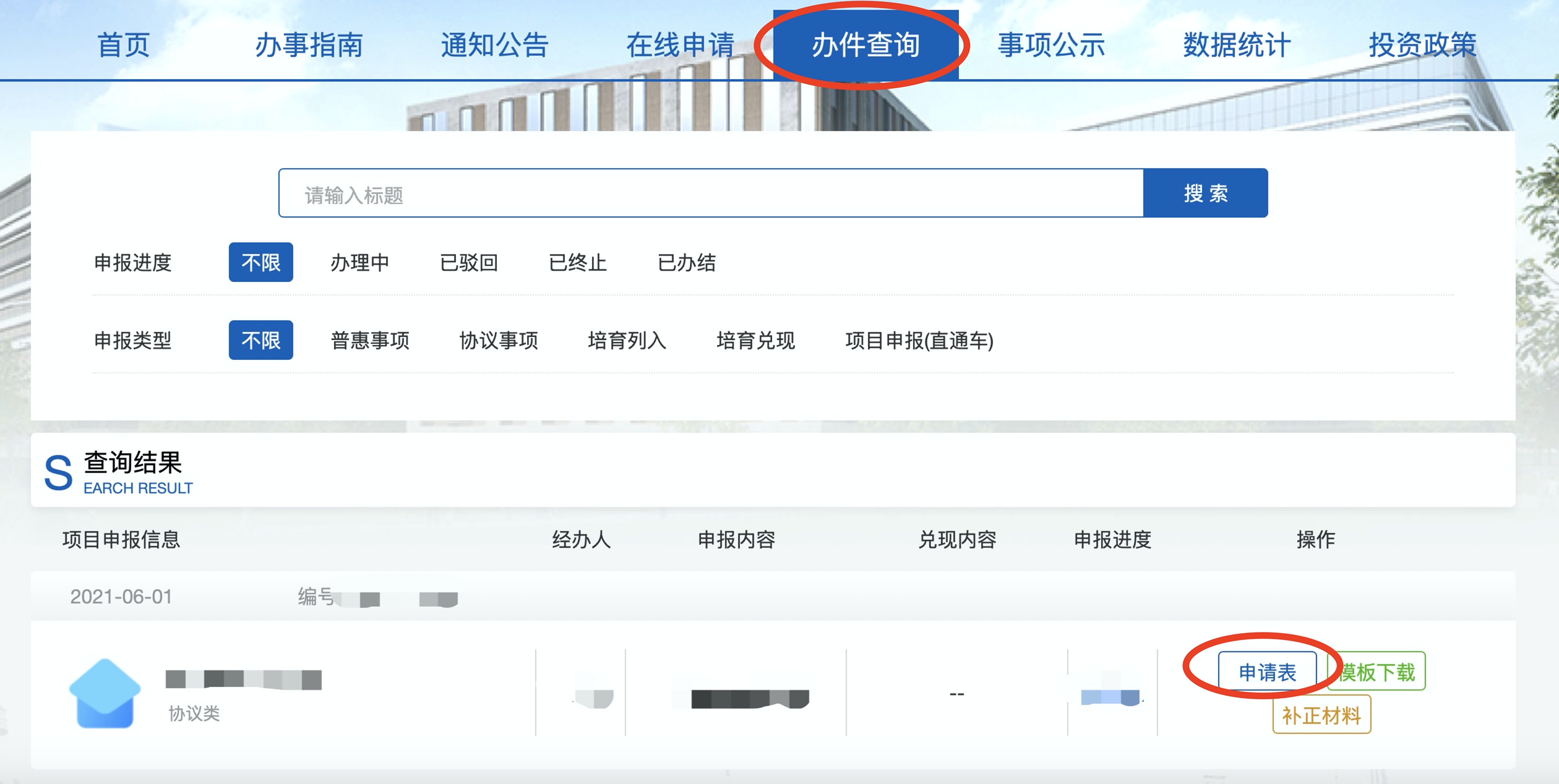
Task: Click the 协议类 label
Action: pyautogui.click(x=194, y=714)
